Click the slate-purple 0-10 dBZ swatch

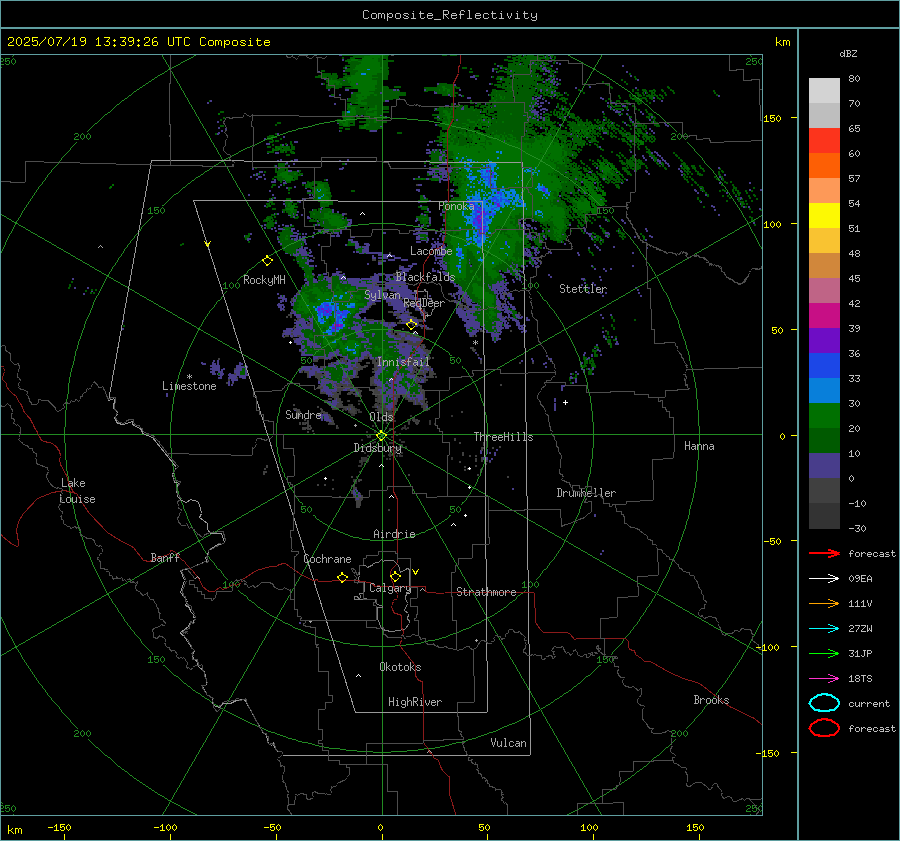click(x=824, y=466)
